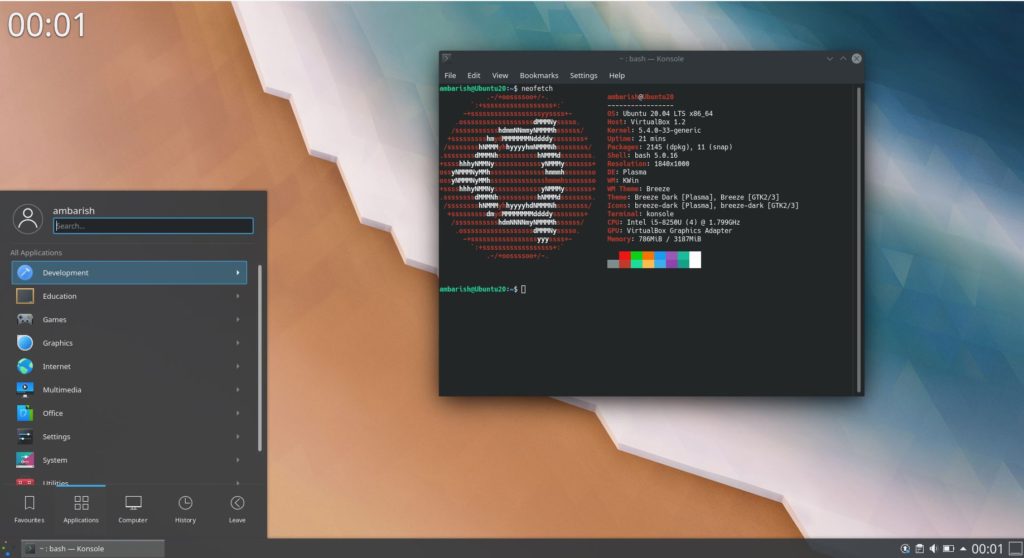Click the neofetch command text in terminal

point(537,88)
